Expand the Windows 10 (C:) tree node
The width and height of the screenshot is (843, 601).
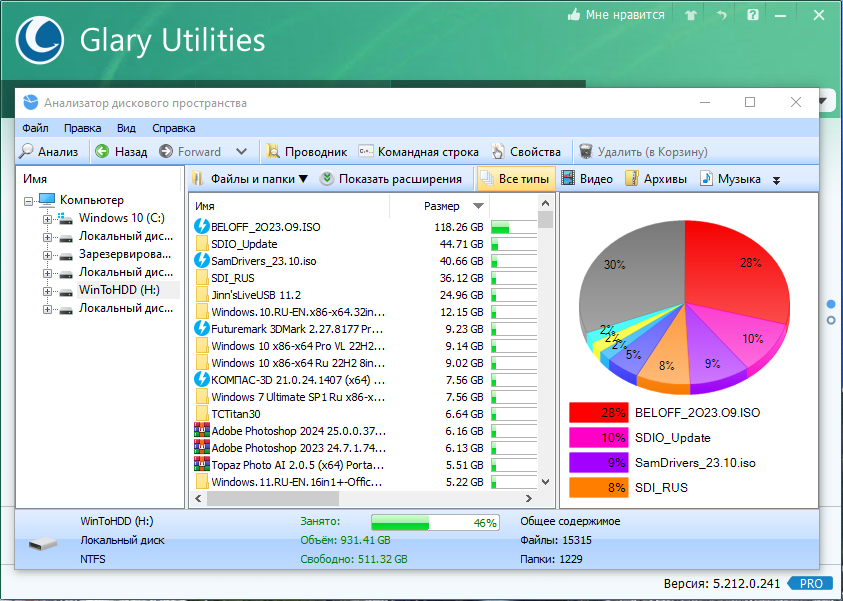coord(47,219)
